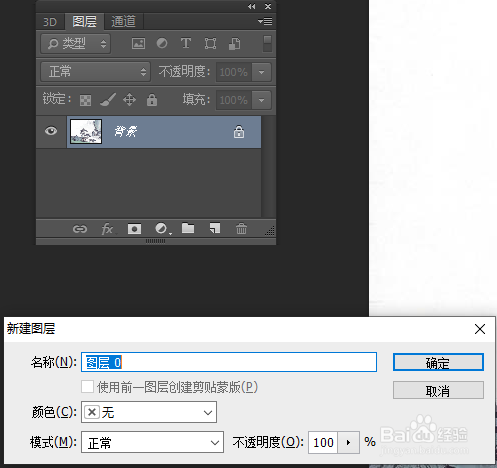The width and height of the screenshot is (497, 468).
Task: Open the layers panel flyout menu
Action: [x=265, y=22]
